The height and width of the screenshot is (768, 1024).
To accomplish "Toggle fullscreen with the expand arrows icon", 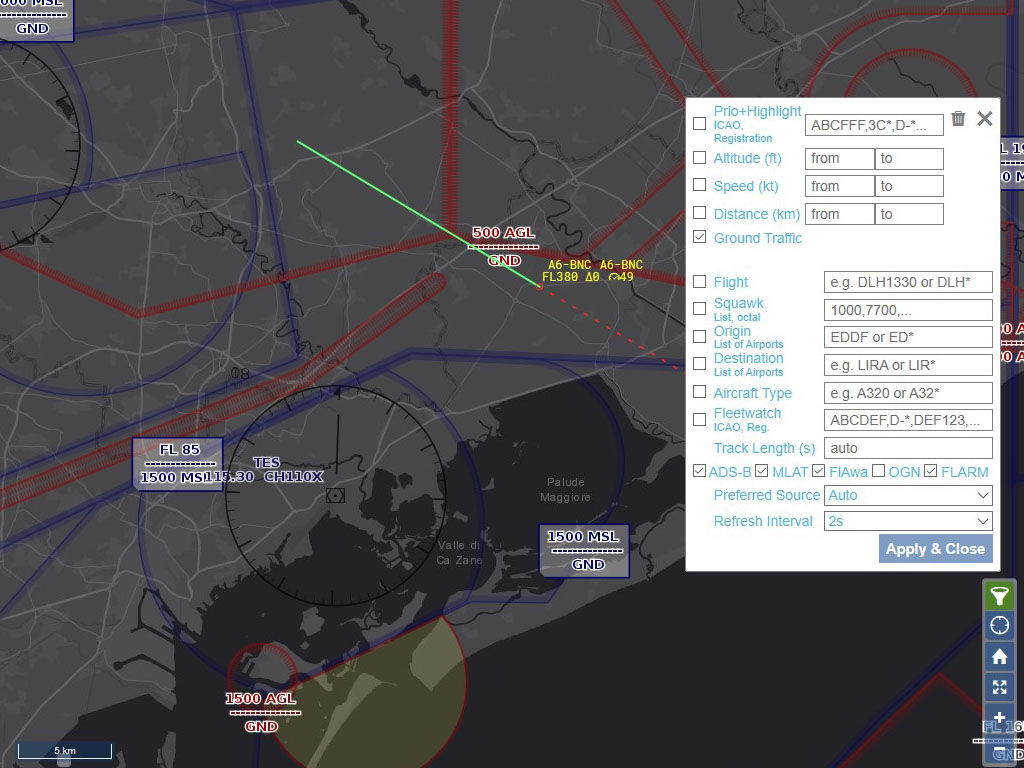I will click(x=999, y=687).
